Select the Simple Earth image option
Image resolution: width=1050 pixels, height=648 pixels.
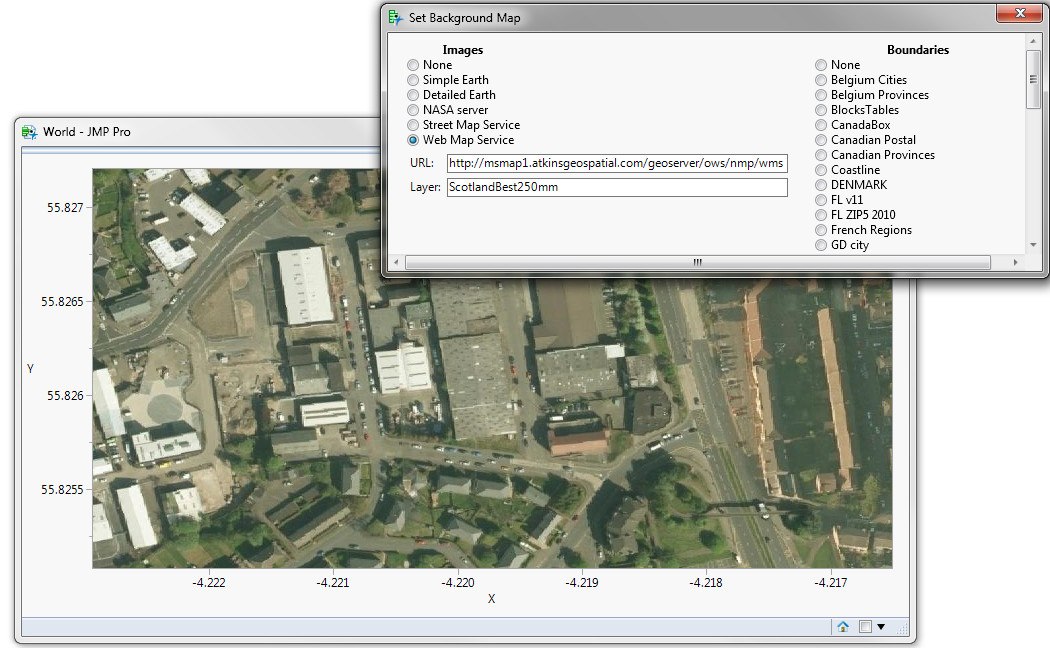click(413, 80)
